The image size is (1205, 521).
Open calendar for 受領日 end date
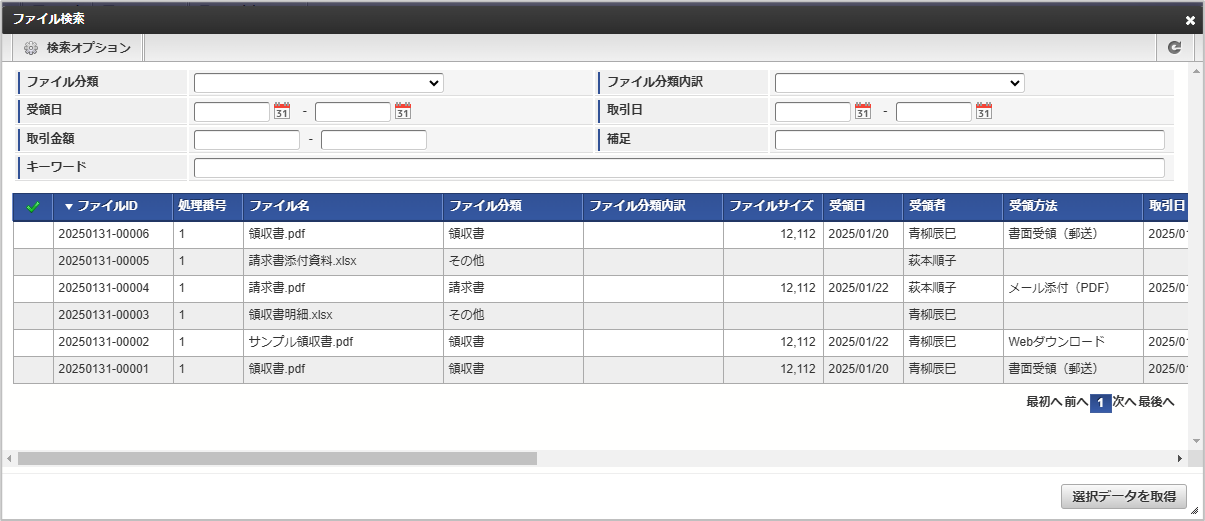(403, 111)
